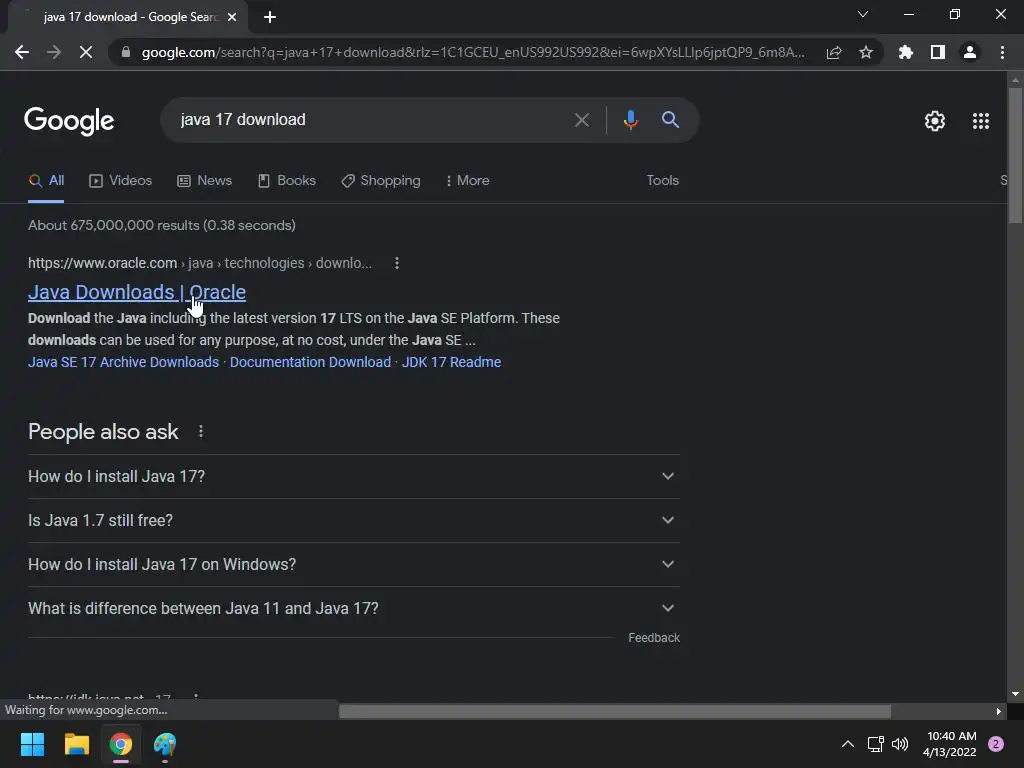Viewport: 1024px width, 768px height.
Task: Submit search with magnifier icon
Action: (670, 120)
